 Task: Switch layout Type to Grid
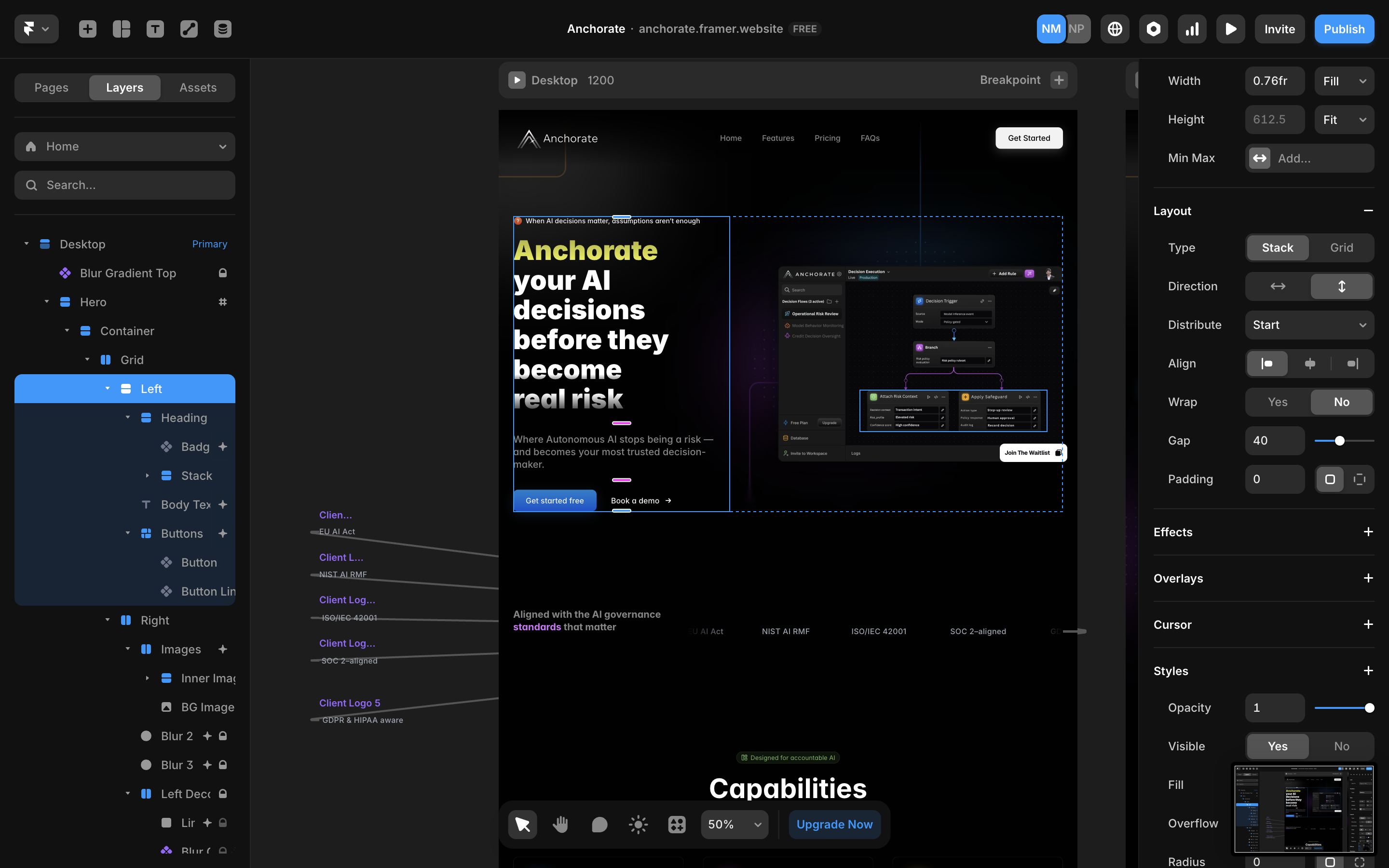[x=1341, y=247]
